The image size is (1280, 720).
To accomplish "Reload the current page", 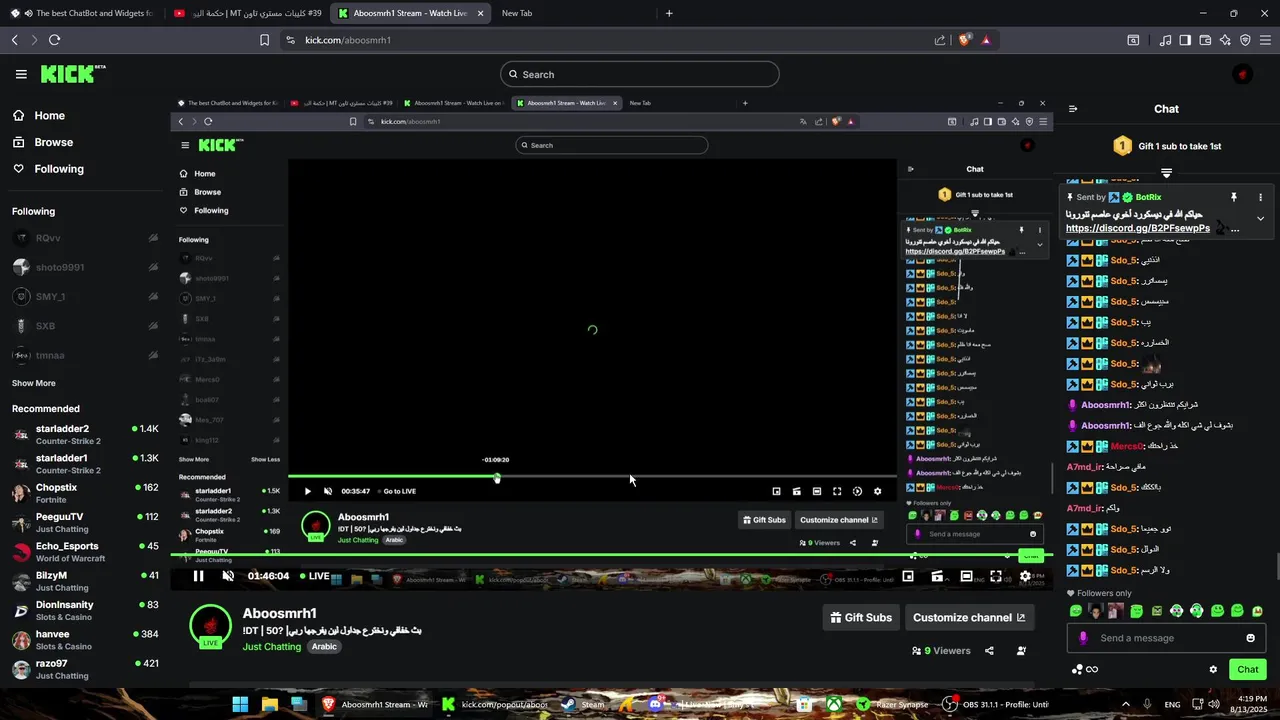I will 54,40.
